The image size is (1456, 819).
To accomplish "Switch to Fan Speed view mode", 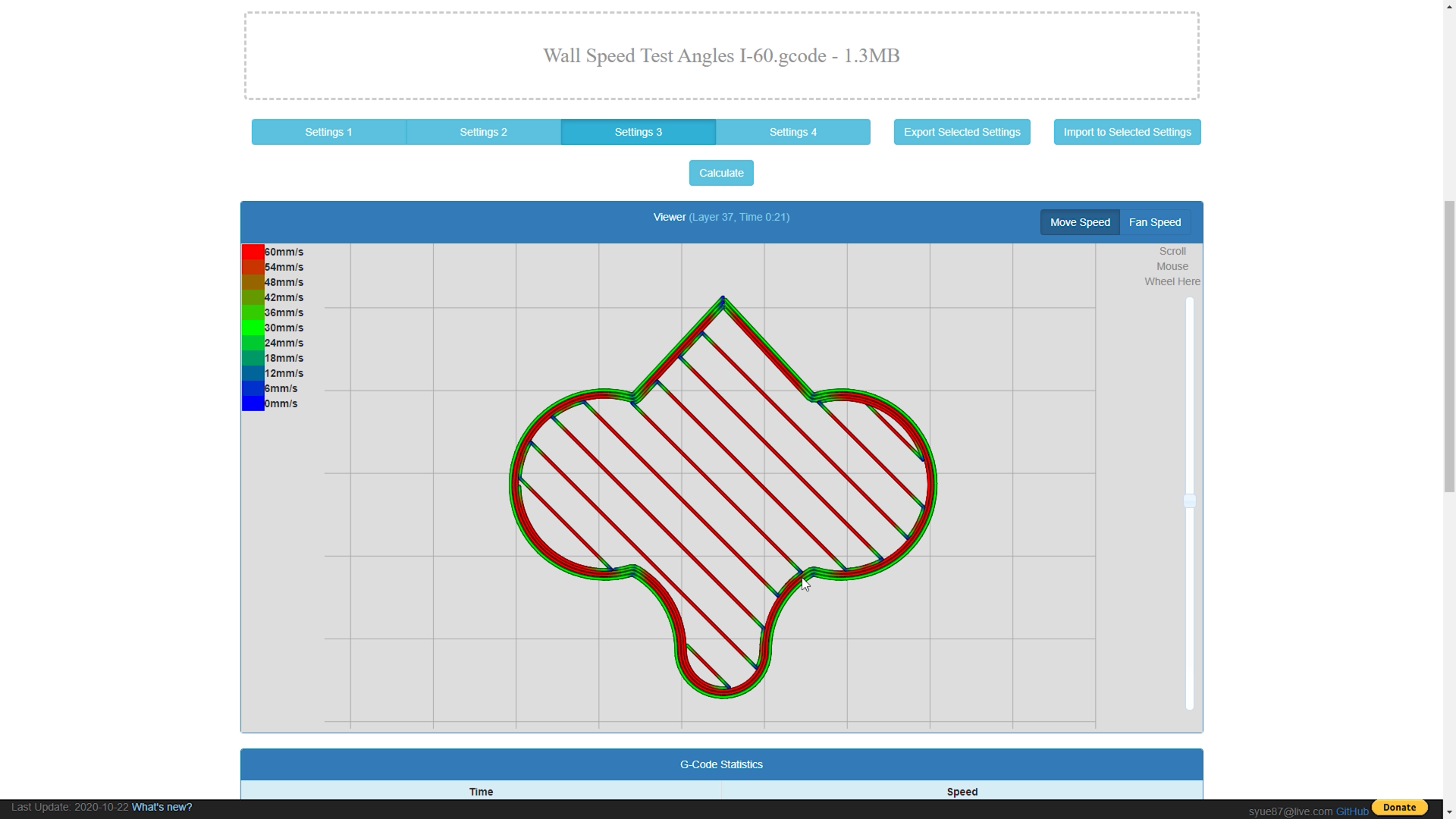I will pyautogui.click(x=1155, y=222).
